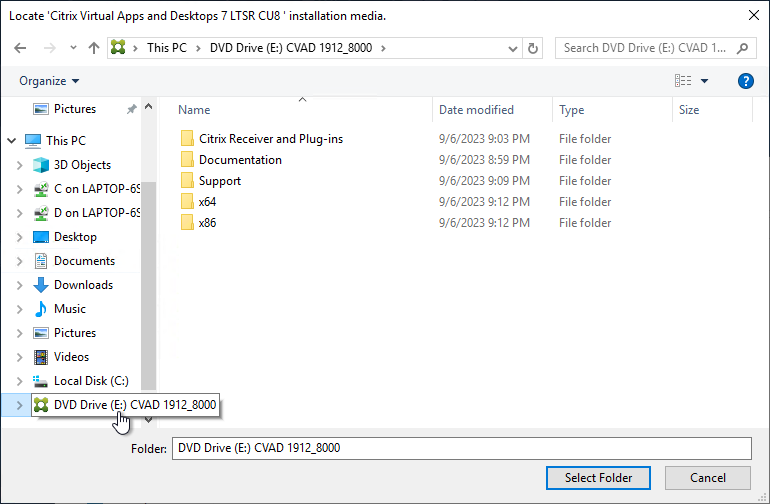Expand chevron between This PC and DVD Drive
Image resolution: width=770 pixels, height=504 pixels.
198,48
